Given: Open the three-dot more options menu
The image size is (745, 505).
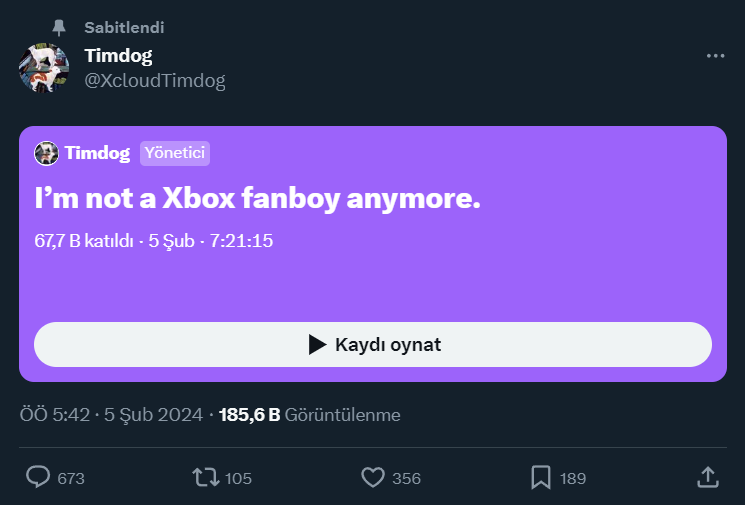Looking at the screenshot, I should (715, 56).
